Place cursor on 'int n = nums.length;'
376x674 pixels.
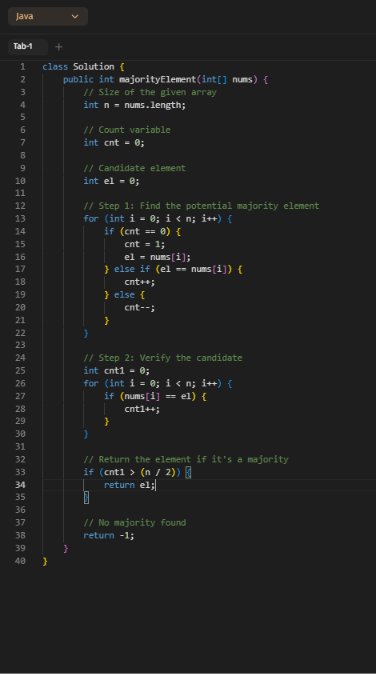click(135, 105)
